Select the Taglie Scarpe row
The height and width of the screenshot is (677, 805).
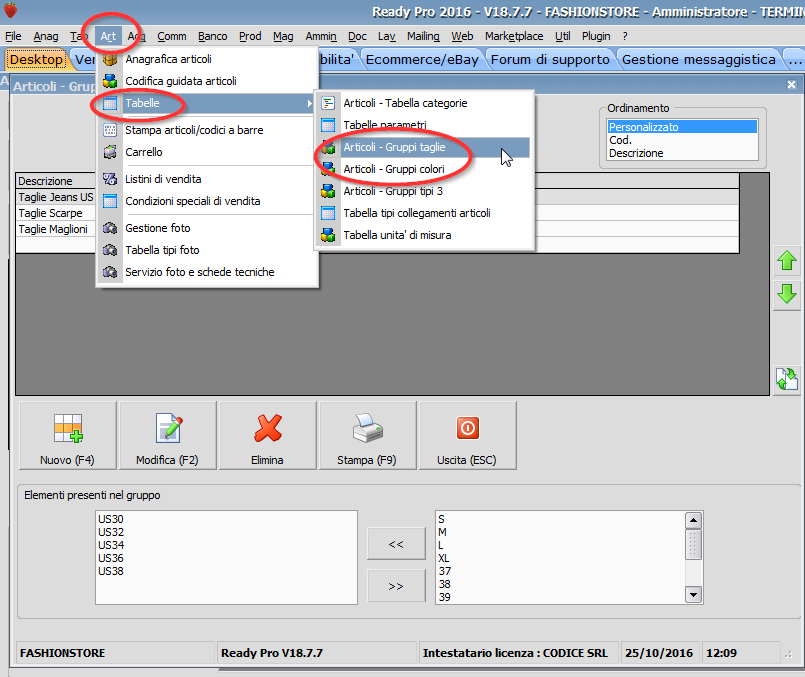56,213
